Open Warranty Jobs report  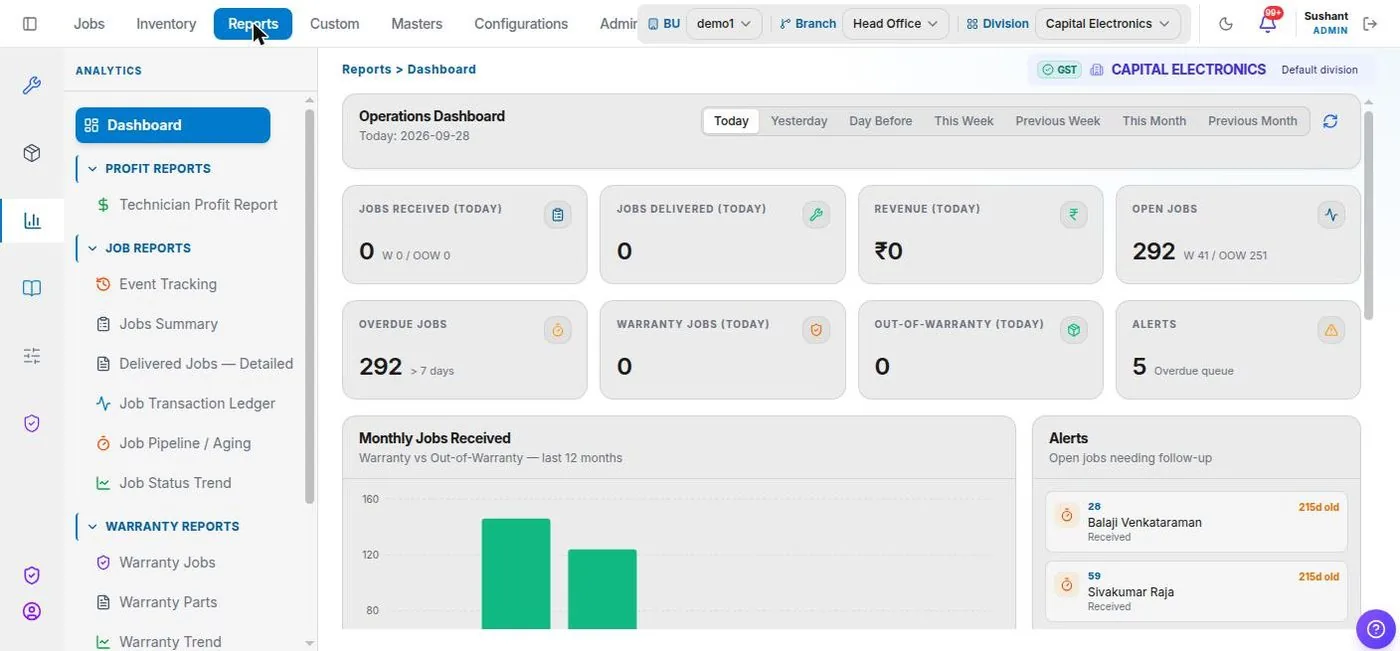(x=156, y=562)
